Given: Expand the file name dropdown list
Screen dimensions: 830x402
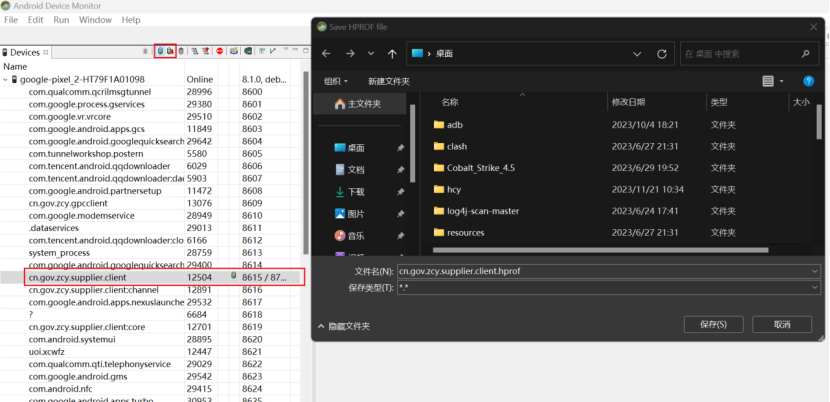Looking at the screenshot, I should (817, 270).
